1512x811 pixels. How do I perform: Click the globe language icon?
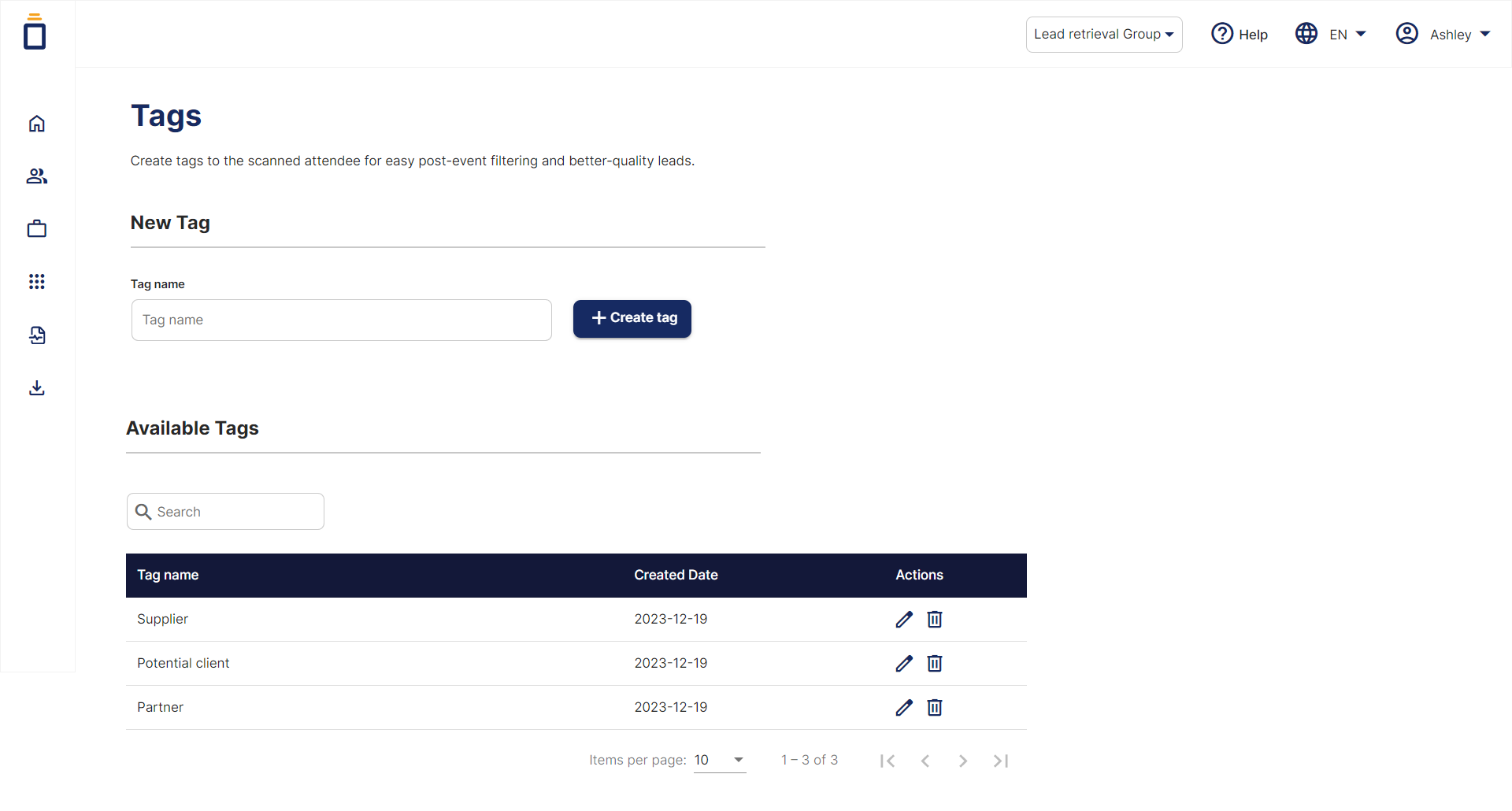[x=1306, y=34]
